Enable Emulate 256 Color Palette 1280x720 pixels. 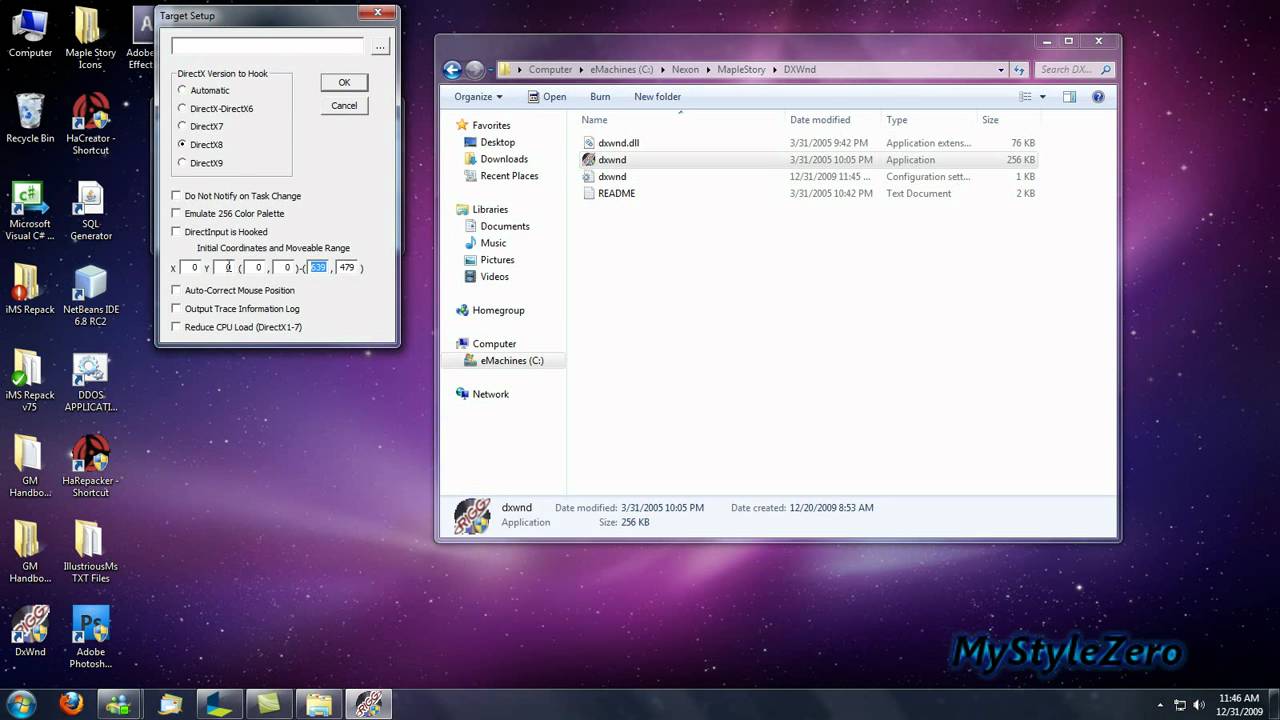(177, 213)
